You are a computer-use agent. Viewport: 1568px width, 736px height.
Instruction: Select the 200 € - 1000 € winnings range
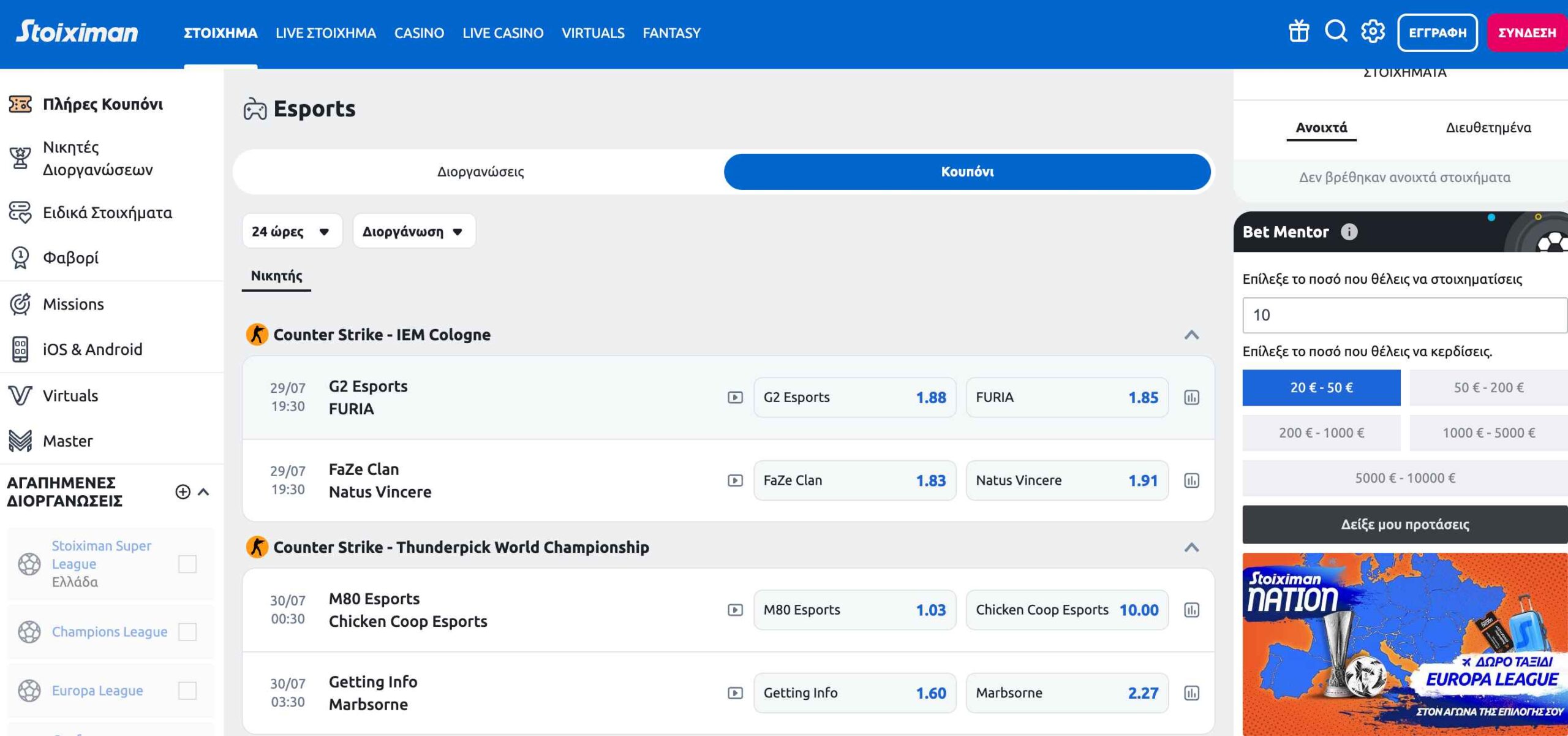click(1321, 433)
